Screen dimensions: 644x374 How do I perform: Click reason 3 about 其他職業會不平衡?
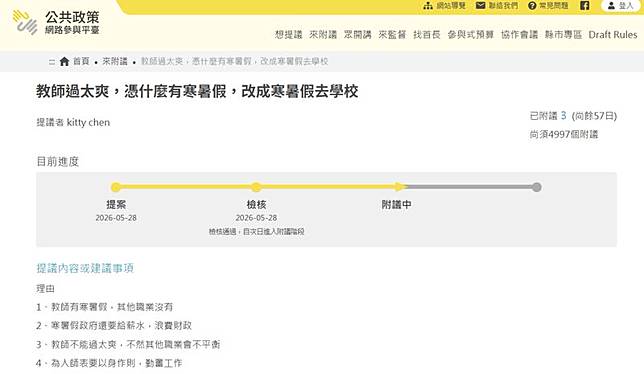128,344
